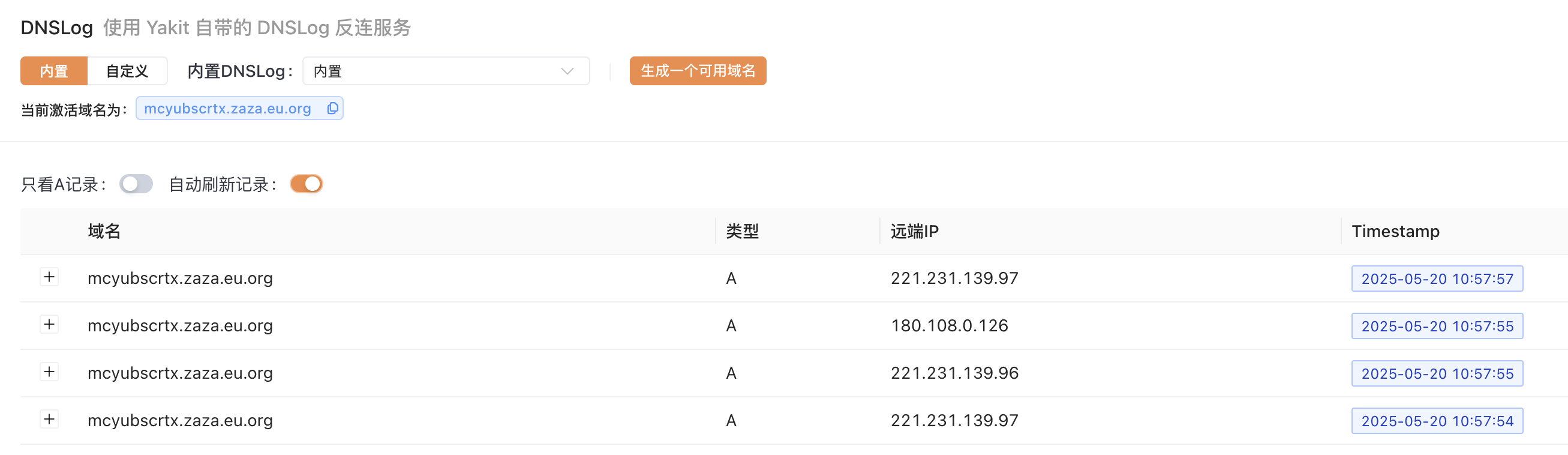Click the Timestamp column header

coord(1395,232)
